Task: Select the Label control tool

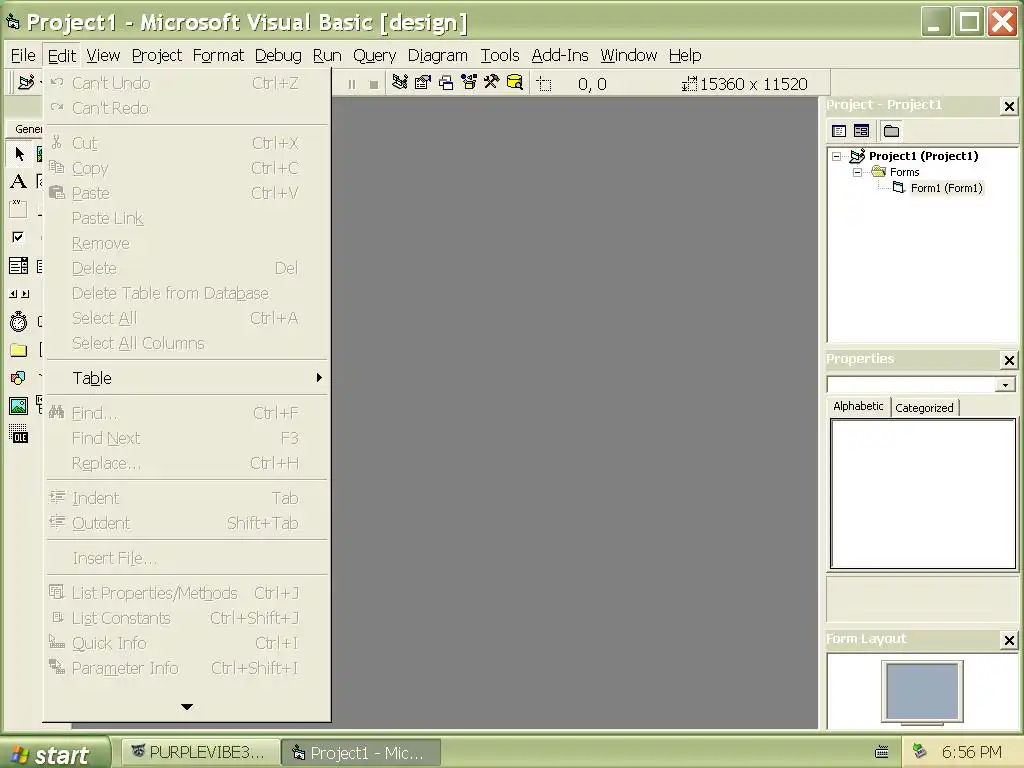Action: point(19,182)
